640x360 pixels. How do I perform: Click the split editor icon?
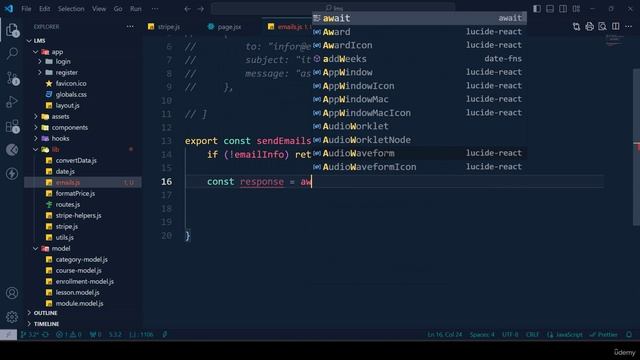click(x=616, y=27)
